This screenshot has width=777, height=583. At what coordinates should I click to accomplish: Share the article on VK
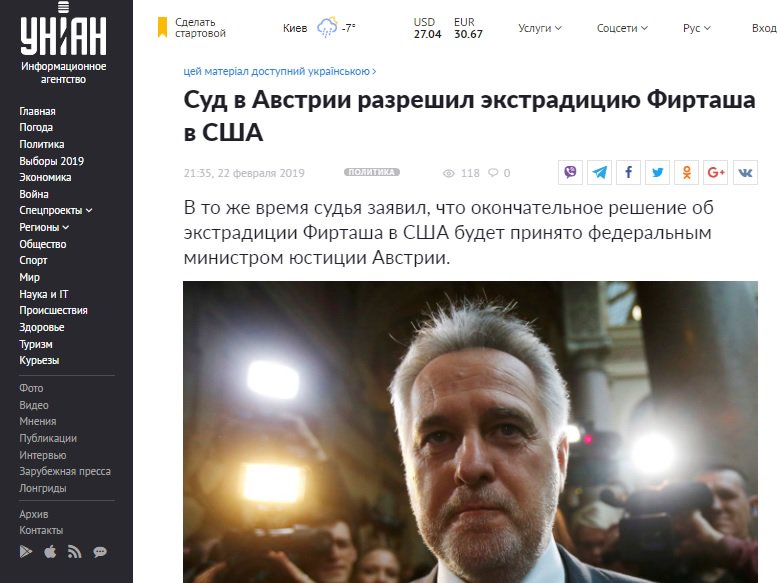(745, 172)
